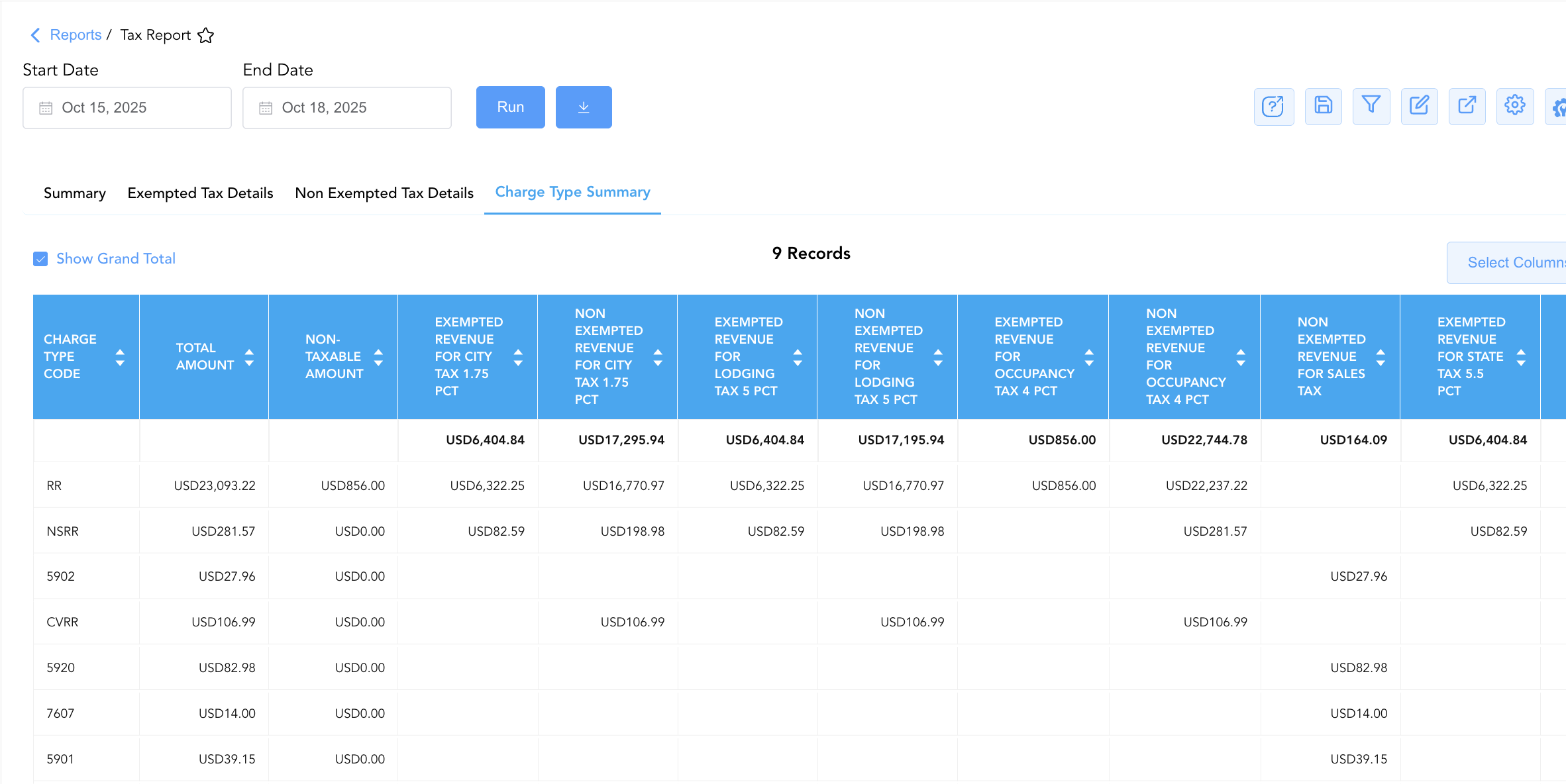Open the settings gear icon
1566x784 pixels.
pyautogui.click(x=1515, y=106)
